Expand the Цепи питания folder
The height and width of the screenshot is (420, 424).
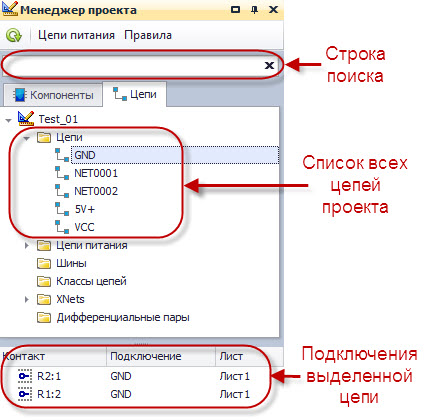click(27, 246)
